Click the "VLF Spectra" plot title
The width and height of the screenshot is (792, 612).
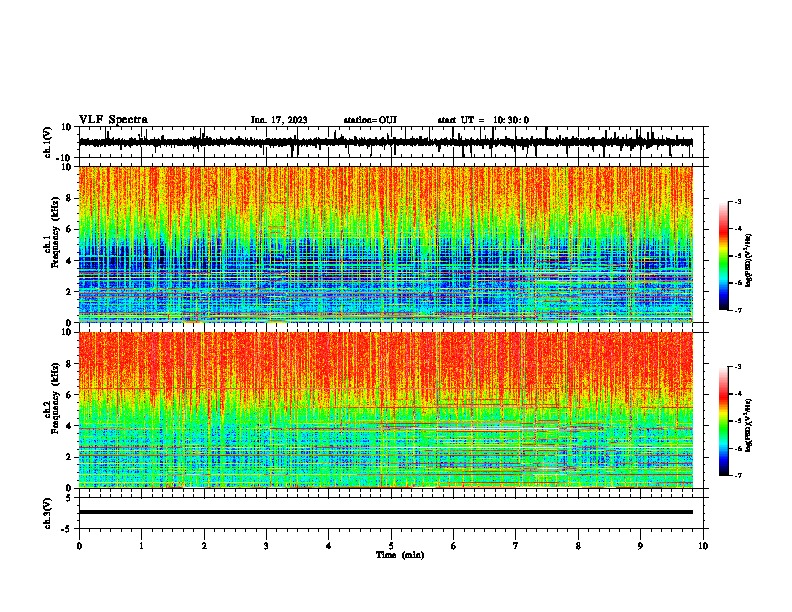[x=113, y=120]
